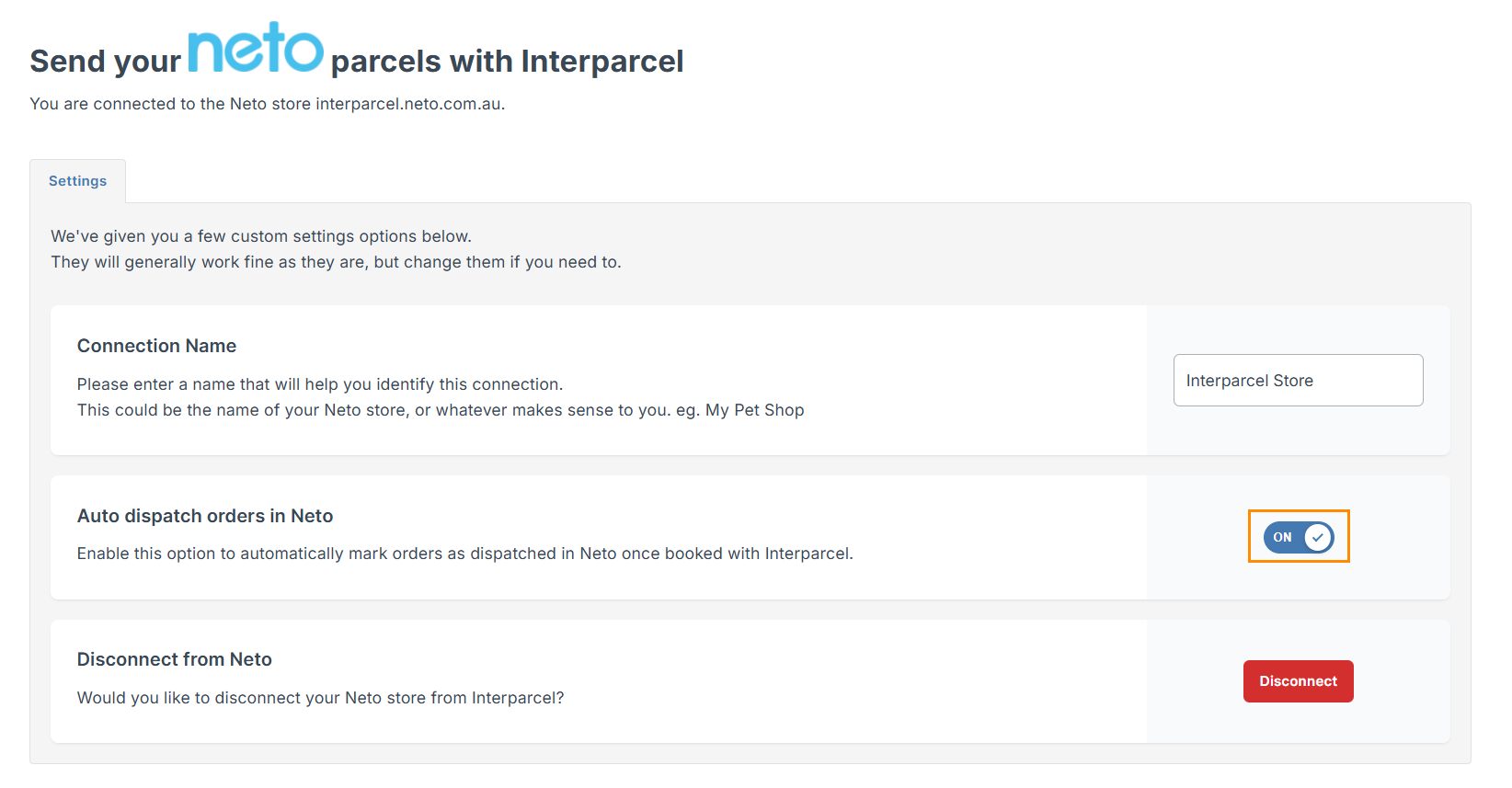The width and height of the screenshot is (1512, 788).
Task: Click the checkmark knob on the toggle
Action: coord(1317,537)
